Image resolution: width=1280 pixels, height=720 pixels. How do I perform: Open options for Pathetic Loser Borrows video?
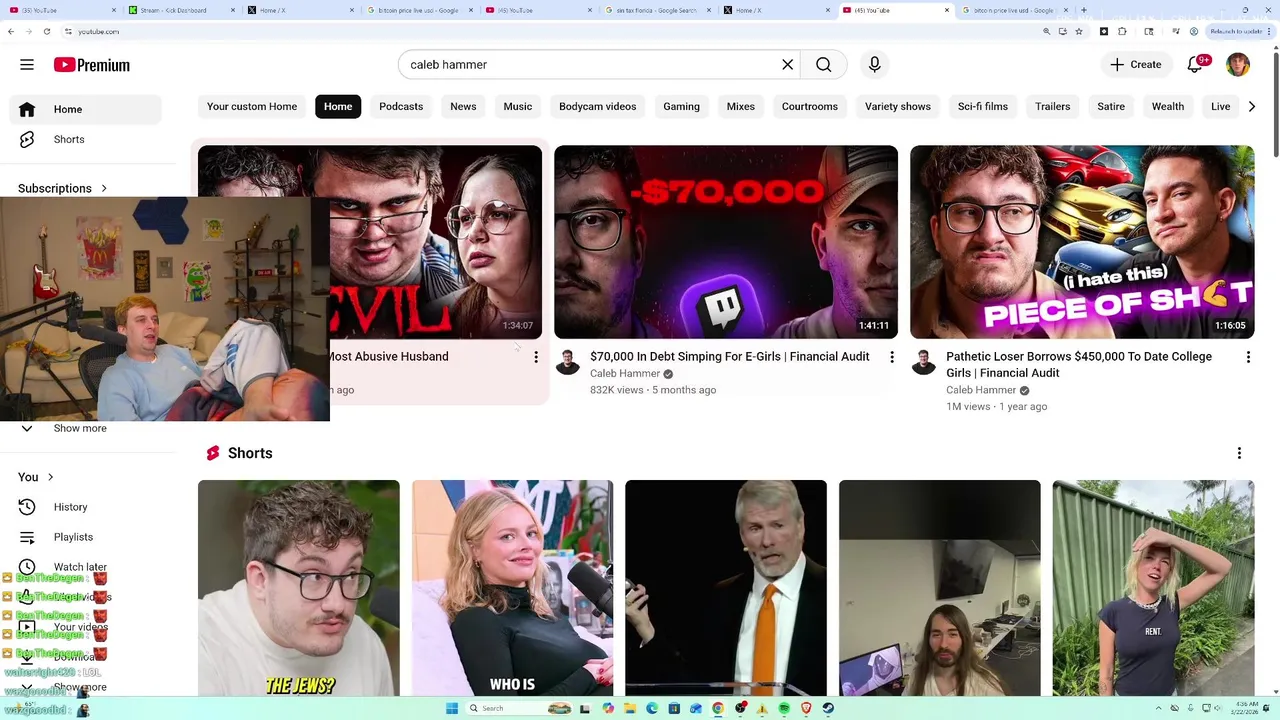point(1248,357)
